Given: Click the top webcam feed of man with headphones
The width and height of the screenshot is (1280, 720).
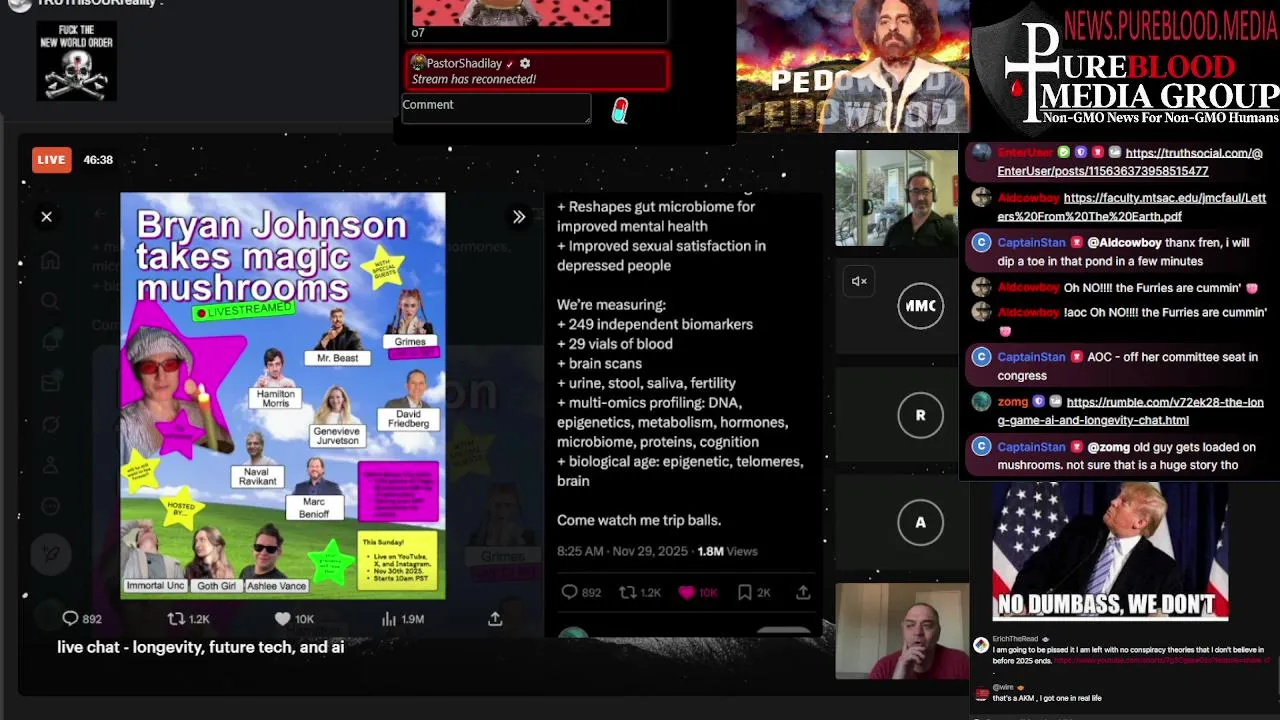Looking at the screenshot, I should tap(896, 198).
